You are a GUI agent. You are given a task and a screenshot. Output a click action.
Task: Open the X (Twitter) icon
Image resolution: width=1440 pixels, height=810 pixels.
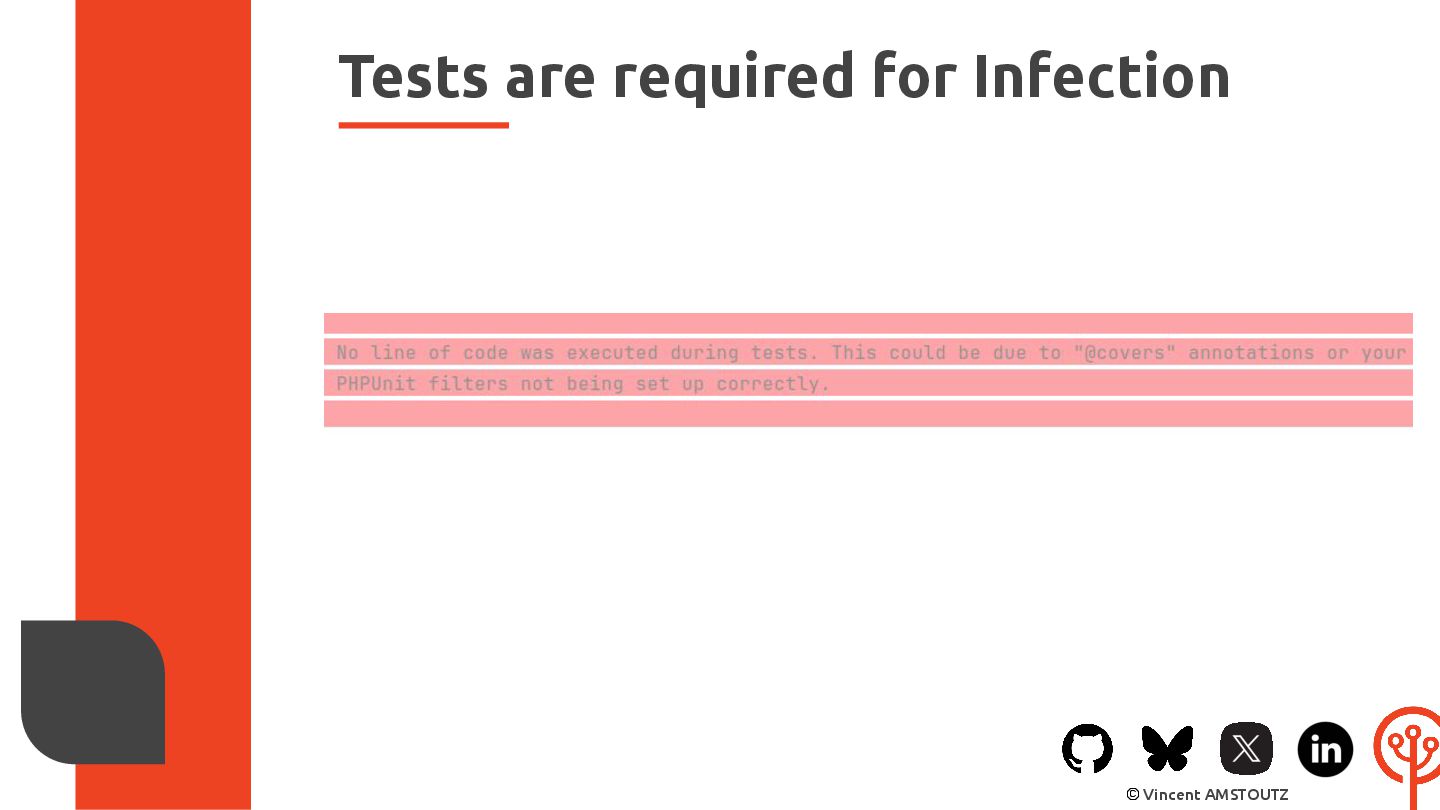pyautogui.click(x=1246, y=748)
